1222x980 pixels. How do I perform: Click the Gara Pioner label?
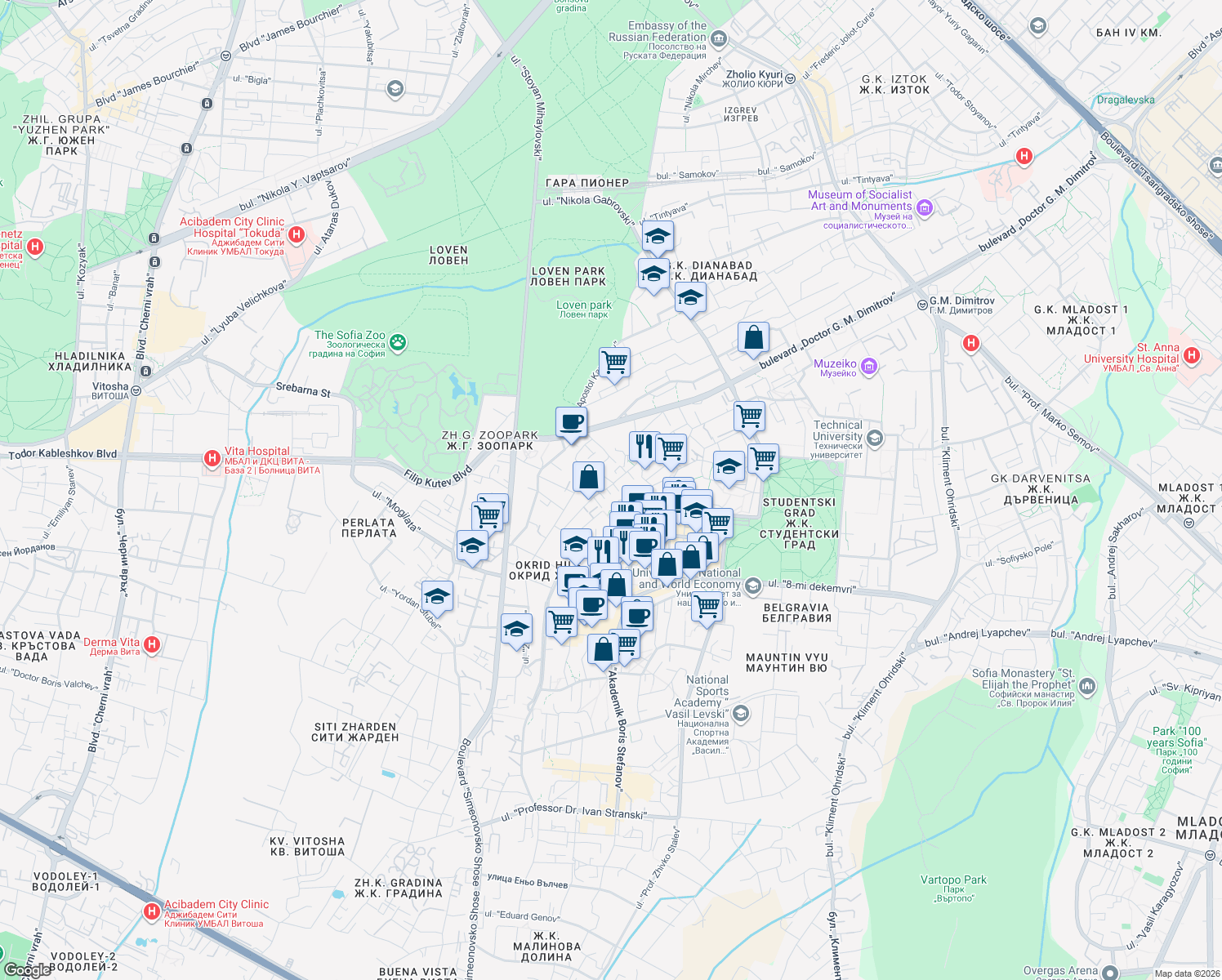click(x=587, y=183)
